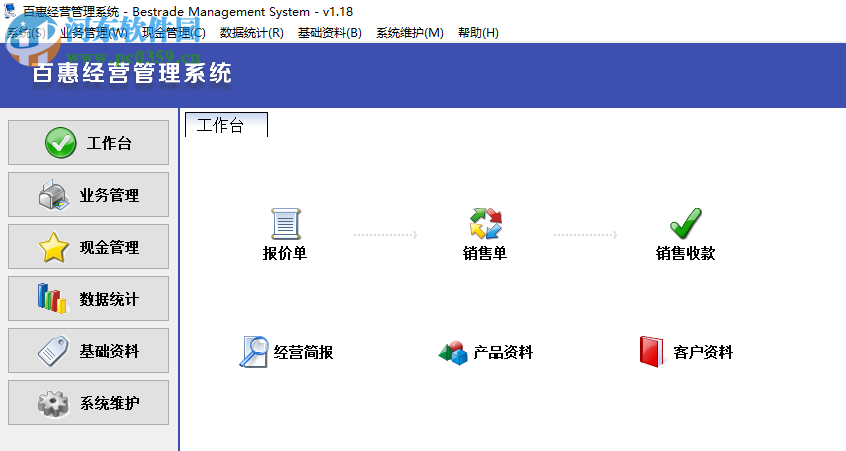Click the 系统维护 sidebar button

[88, 402]
